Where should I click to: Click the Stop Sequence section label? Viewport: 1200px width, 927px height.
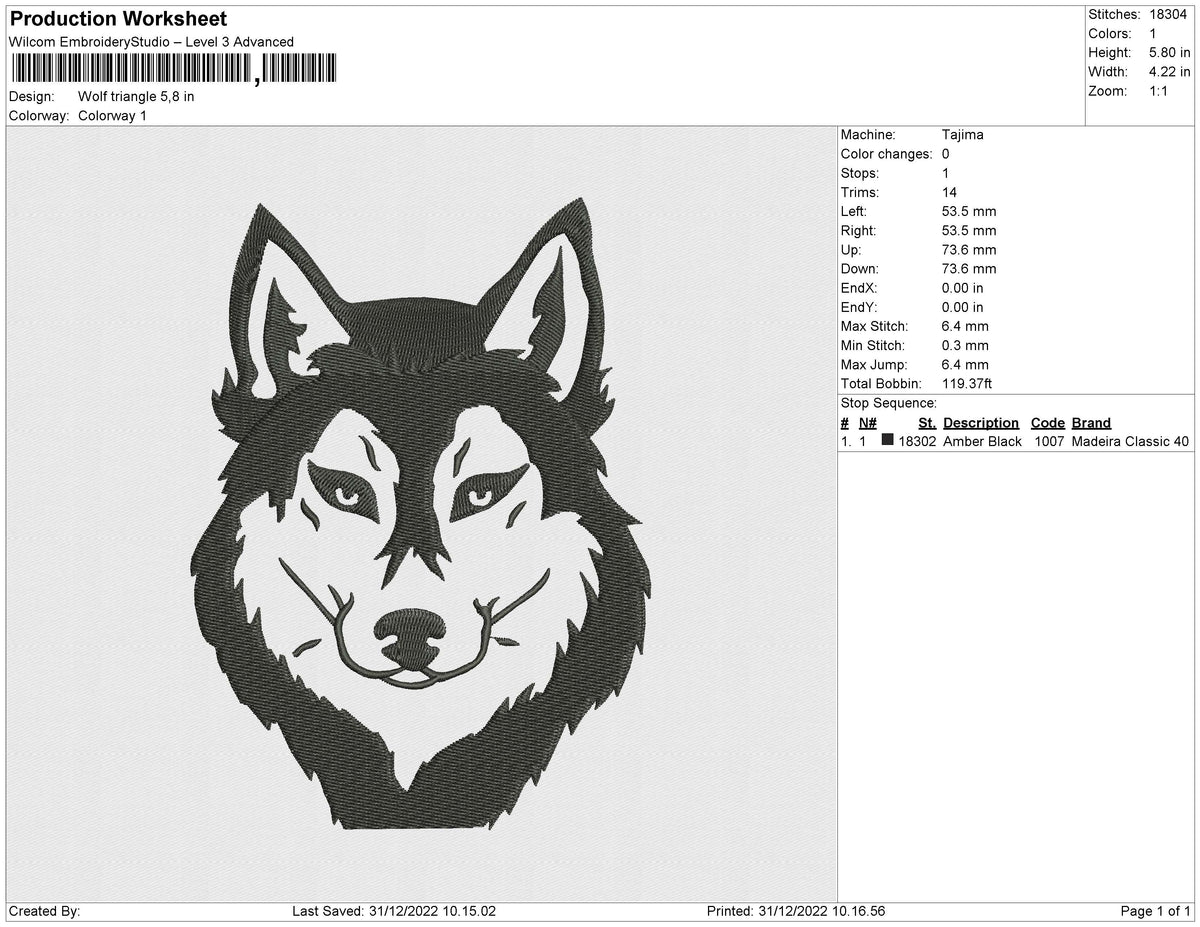[888, 403]
